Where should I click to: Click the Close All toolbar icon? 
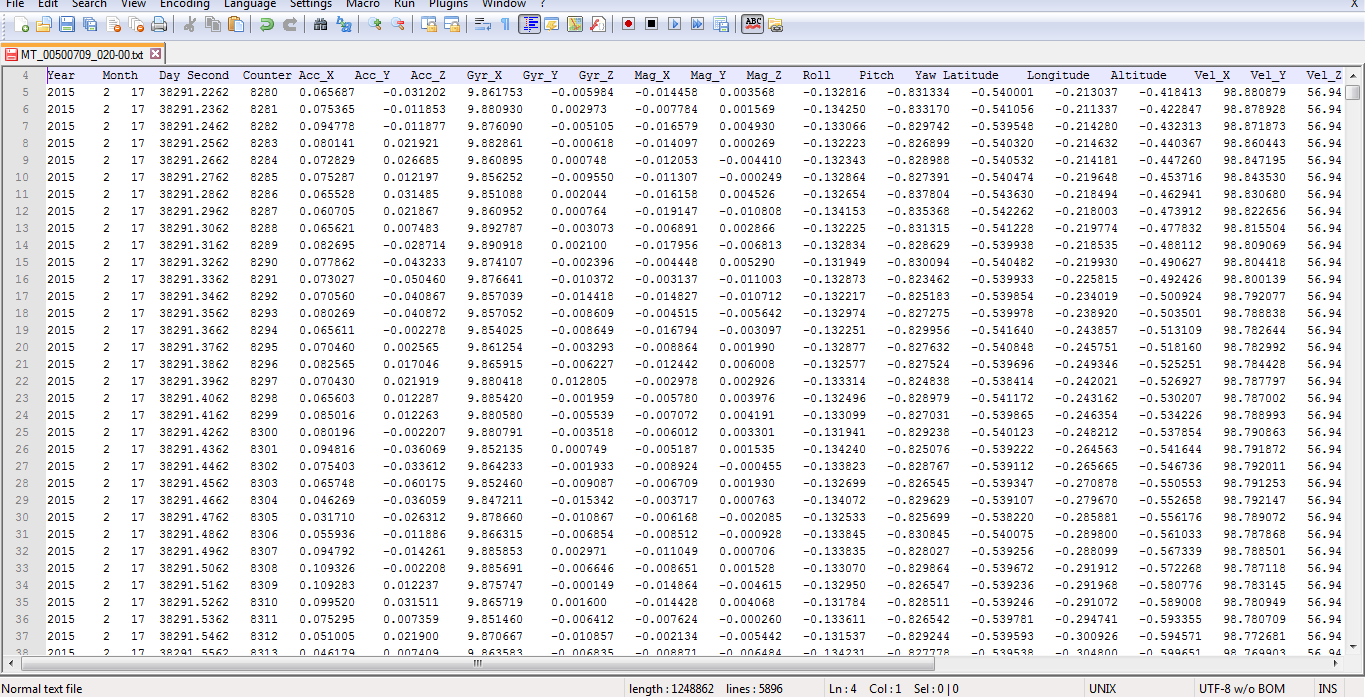click(x=135, y=24)
